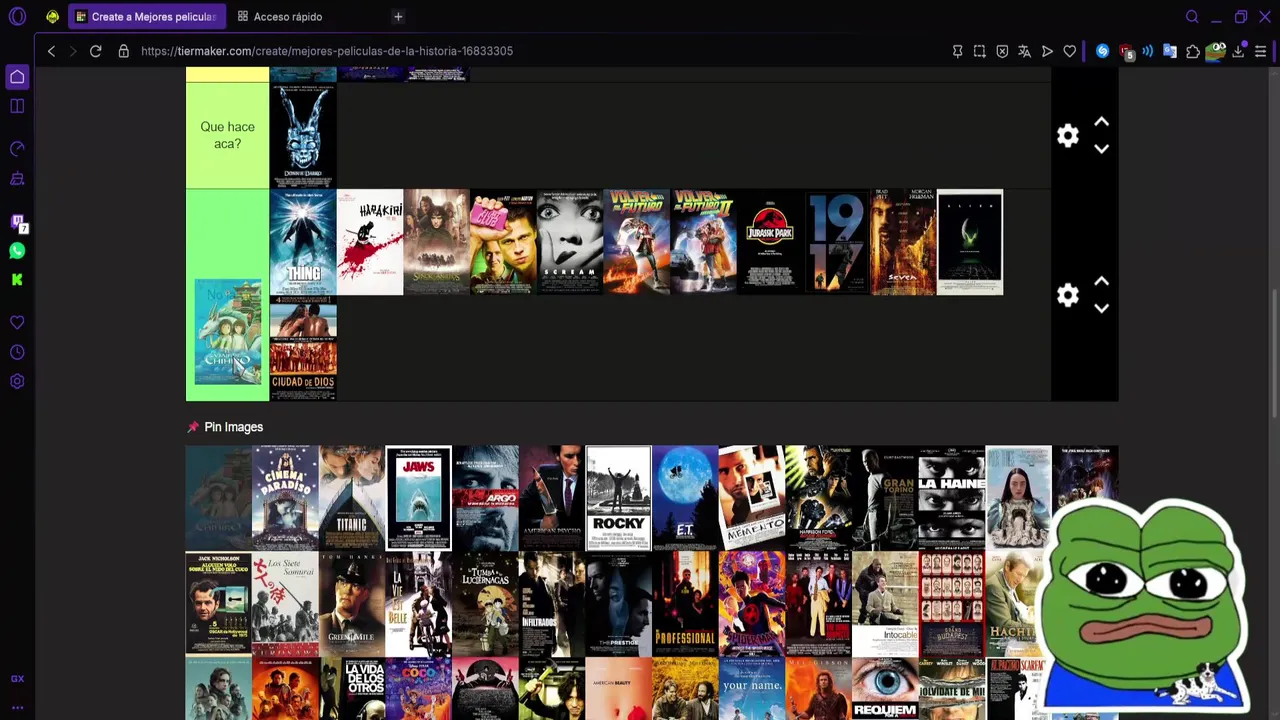Reload the TierMaker page
The image size is (1280, 720).
click(95, 51)
